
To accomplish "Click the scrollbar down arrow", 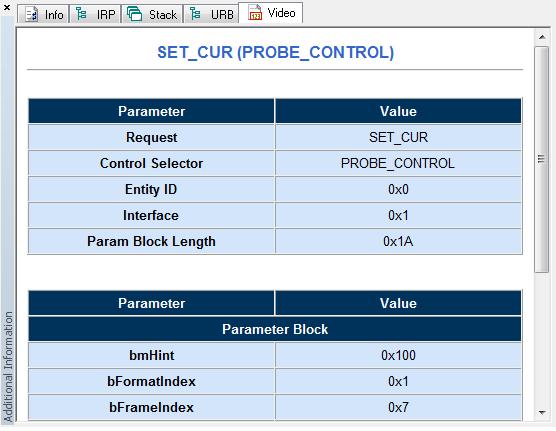I will (x=541, y=412).
